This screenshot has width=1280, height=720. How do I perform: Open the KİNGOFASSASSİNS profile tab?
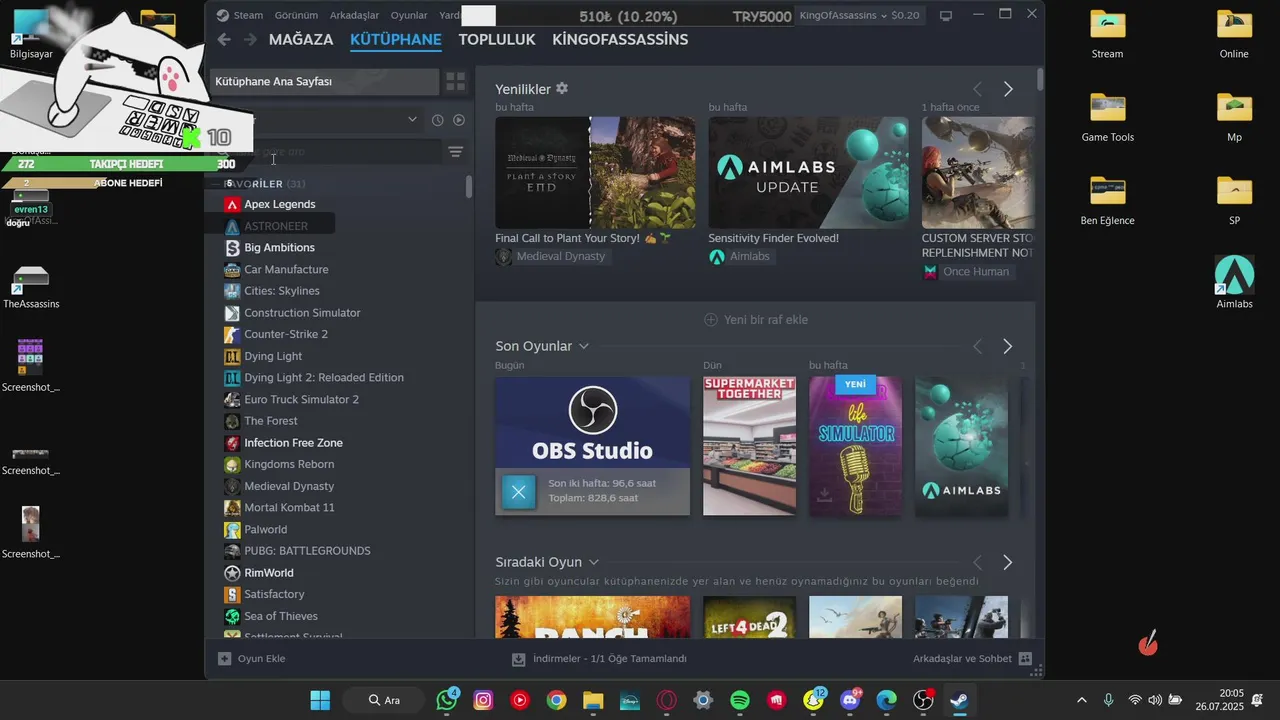[620, 39]
